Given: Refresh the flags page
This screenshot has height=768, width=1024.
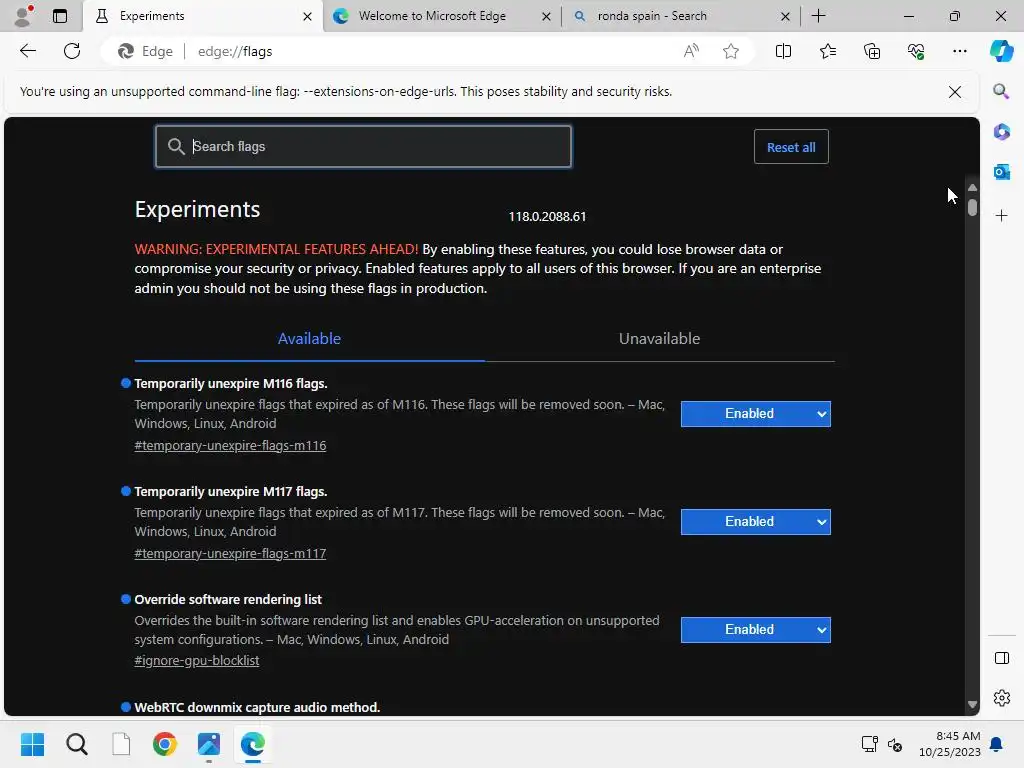Looking at the screenshot, I should [72, 51].
